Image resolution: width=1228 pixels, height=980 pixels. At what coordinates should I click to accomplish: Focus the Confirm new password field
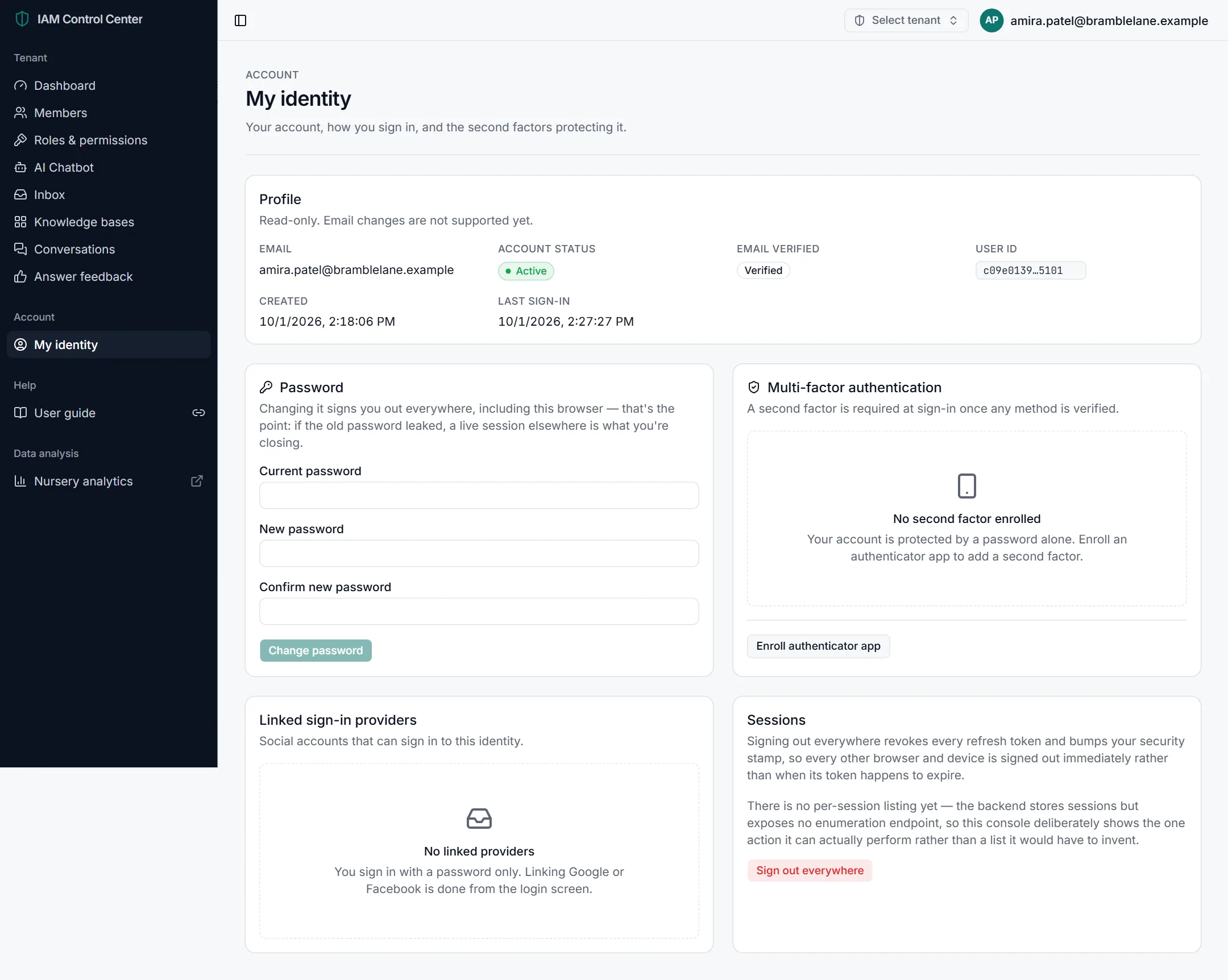tap(479, 612)
